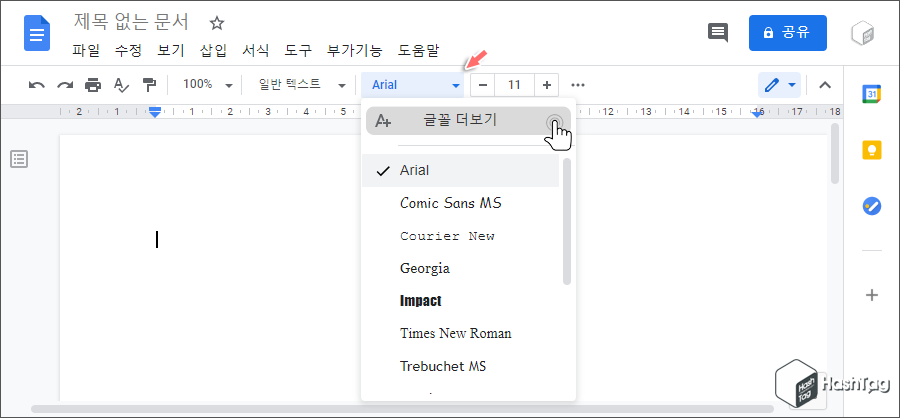
Task: Select Georgia font
Action: point(460,268)
